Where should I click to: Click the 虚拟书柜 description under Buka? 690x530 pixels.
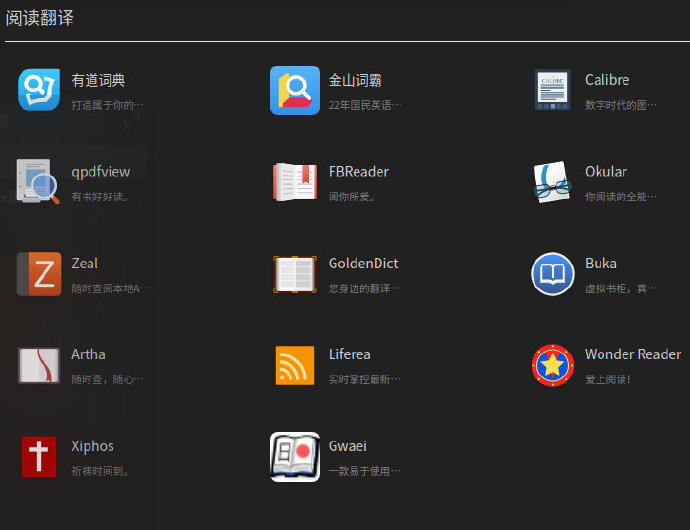pyautogui.click(x=620, y=289)
